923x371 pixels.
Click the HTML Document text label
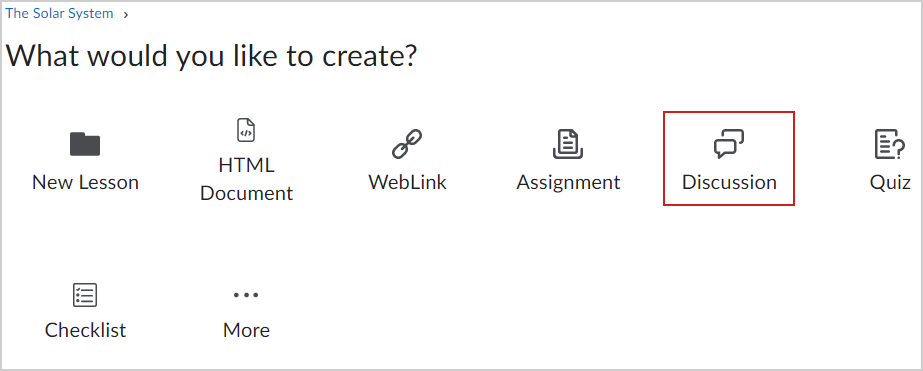tap(246, 180)
